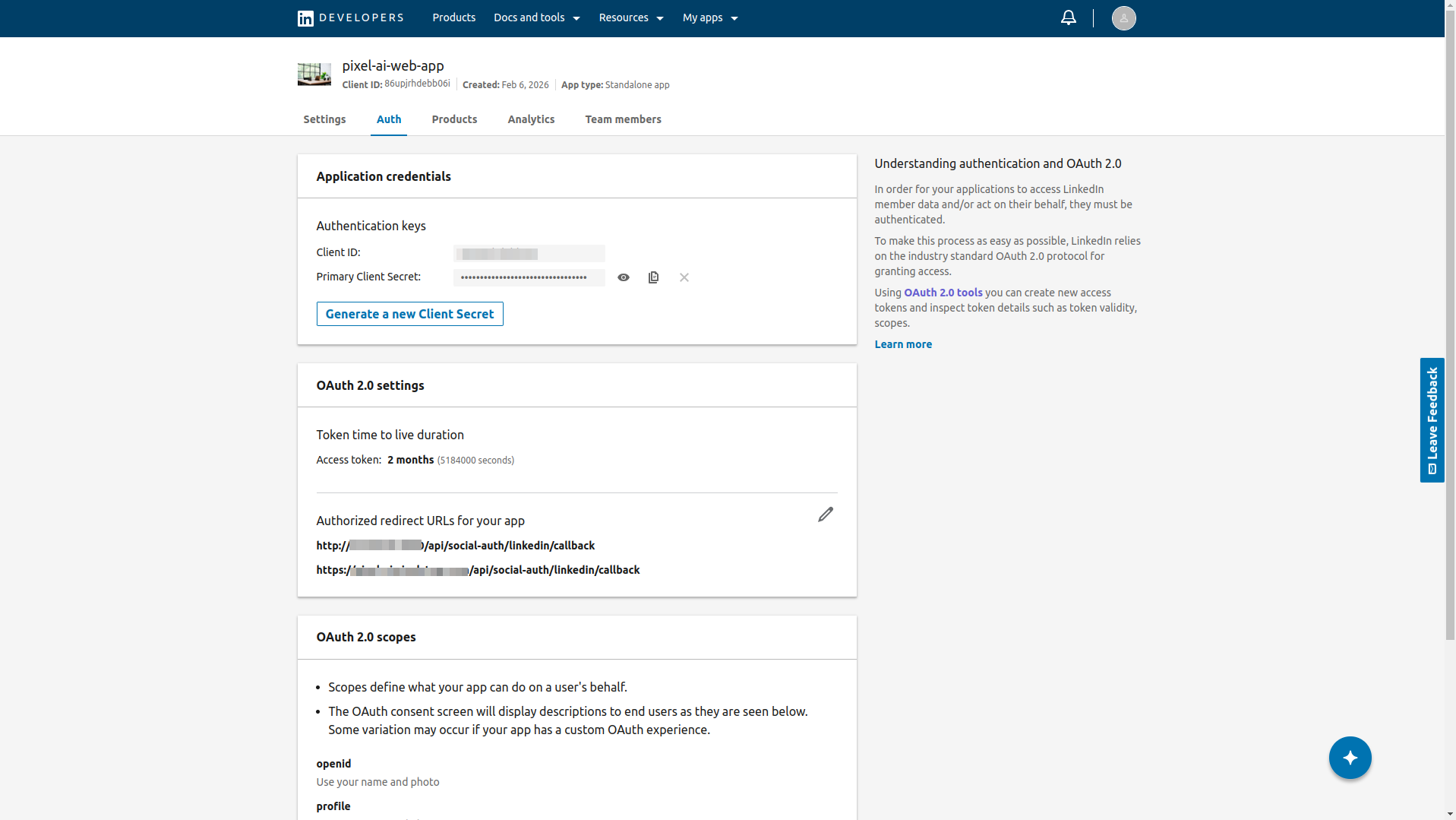Viewport: 1456px width, 820px height.
Task: Open the notifications bell
Action: 1068,17
